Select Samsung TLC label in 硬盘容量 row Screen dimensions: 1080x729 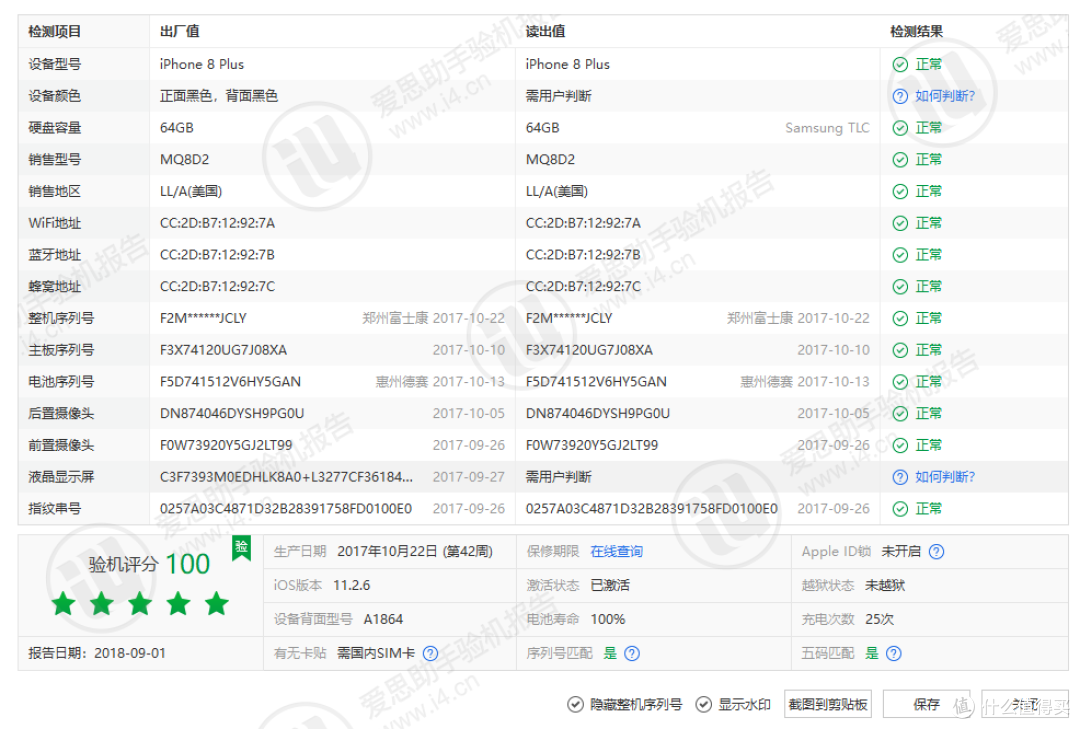827,128
